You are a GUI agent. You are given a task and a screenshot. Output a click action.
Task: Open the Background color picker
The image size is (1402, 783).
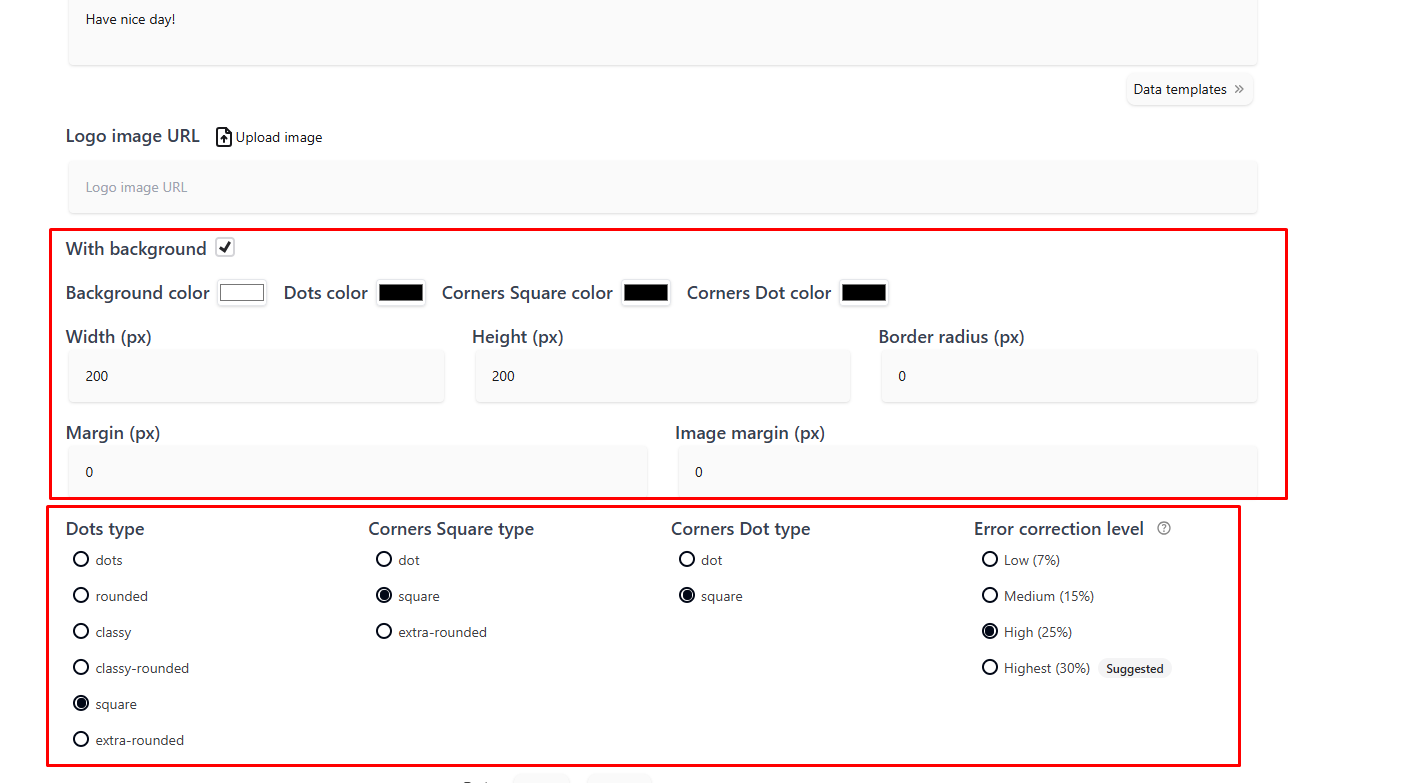(x=242, y=292)
